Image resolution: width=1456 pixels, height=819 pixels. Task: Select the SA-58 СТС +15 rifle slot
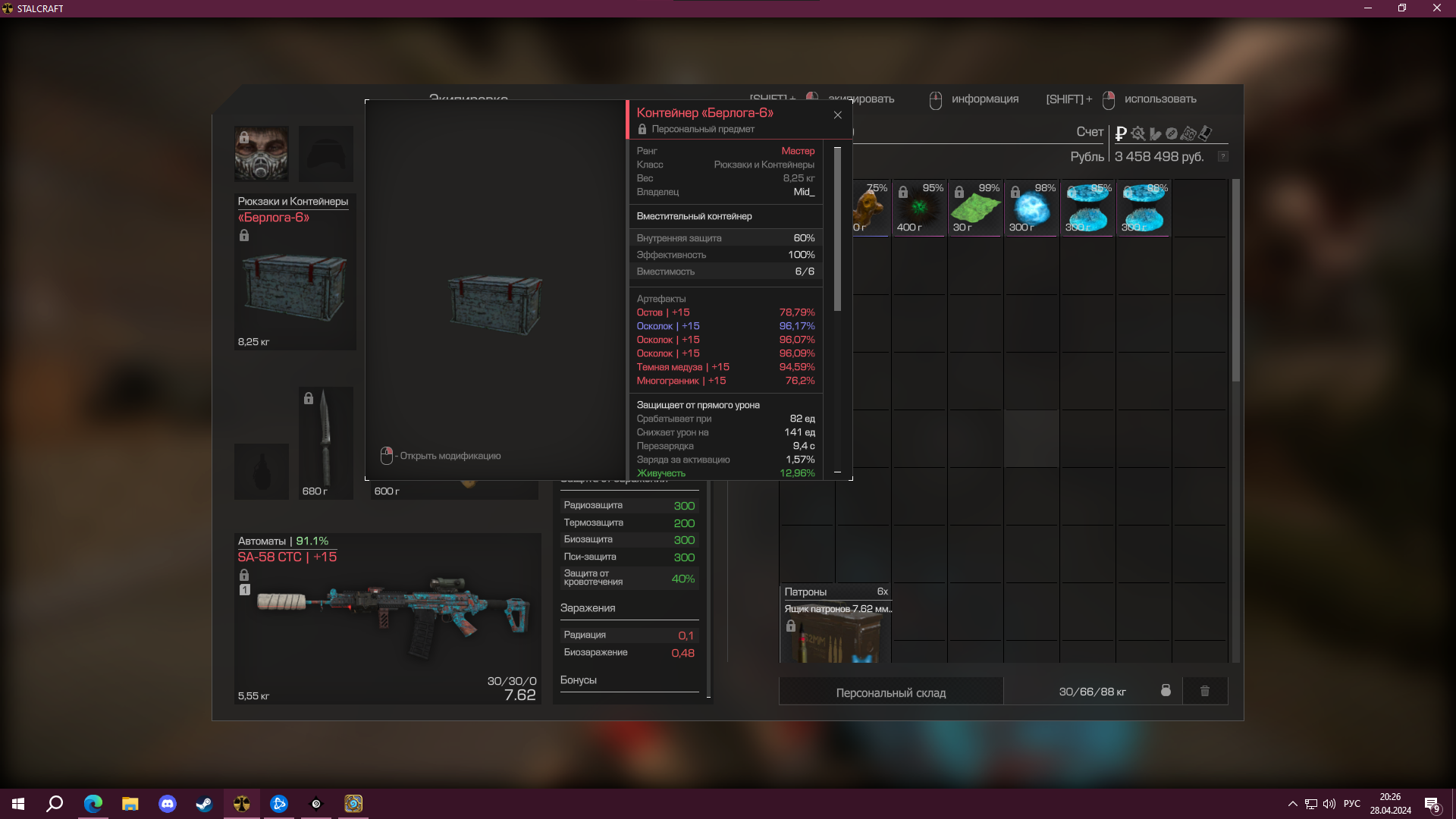point(388,618)
